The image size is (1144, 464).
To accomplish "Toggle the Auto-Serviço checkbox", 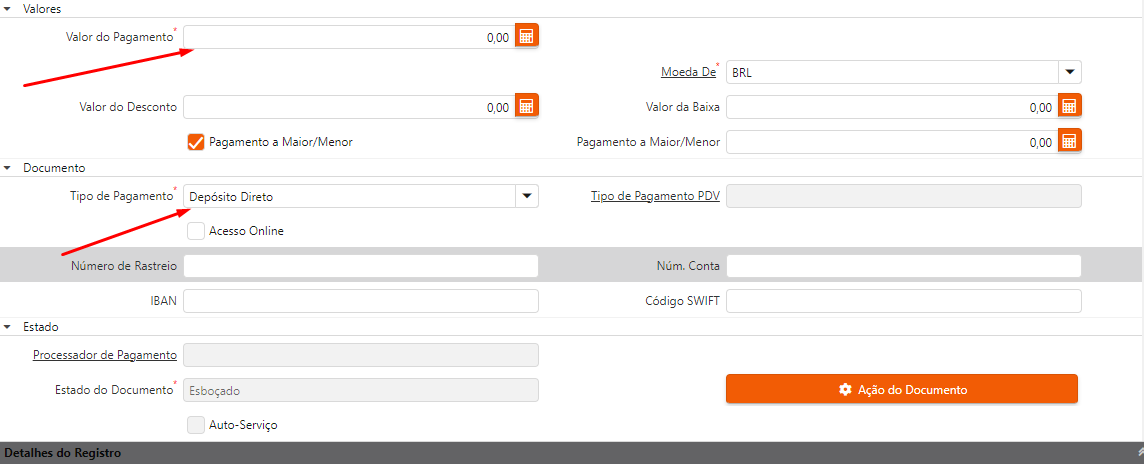I will click(196, 425).
